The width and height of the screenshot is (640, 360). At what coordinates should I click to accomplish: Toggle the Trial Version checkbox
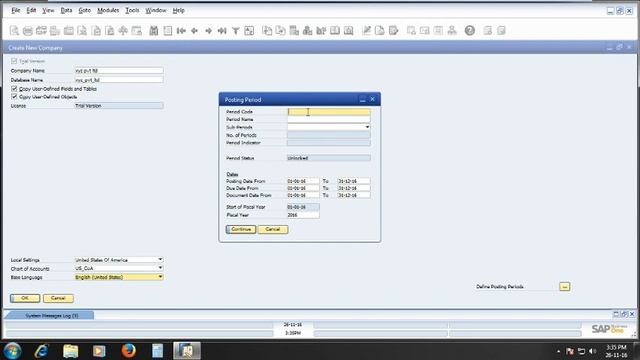coord(14,61)
